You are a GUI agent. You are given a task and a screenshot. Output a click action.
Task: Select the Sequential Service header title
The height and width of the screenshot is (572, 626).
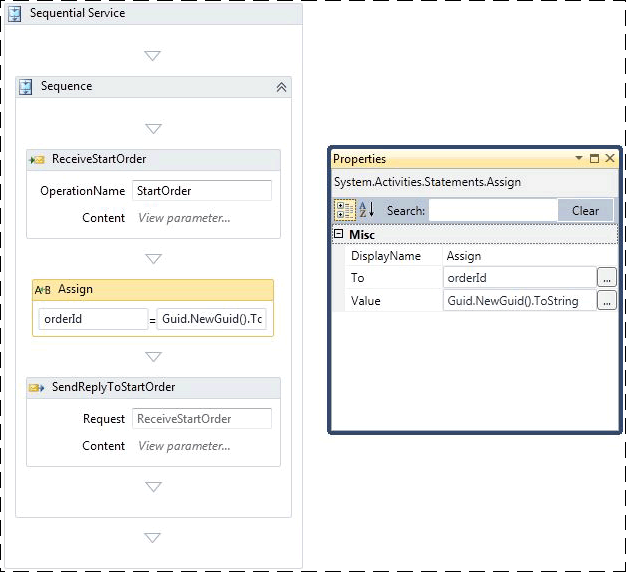coord(77,13)
